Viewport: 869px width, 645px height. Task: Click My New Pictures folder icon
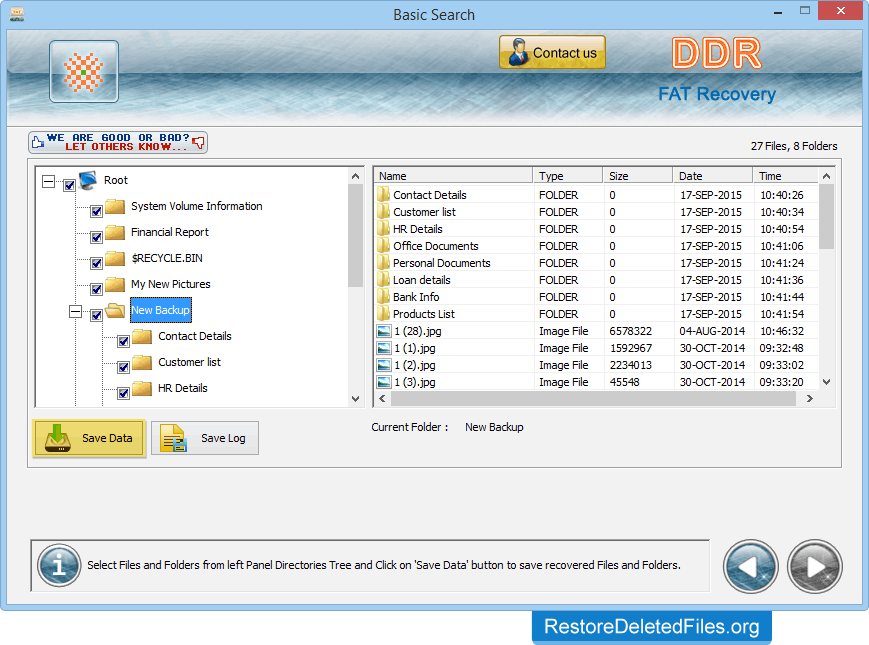click(115, 285)
